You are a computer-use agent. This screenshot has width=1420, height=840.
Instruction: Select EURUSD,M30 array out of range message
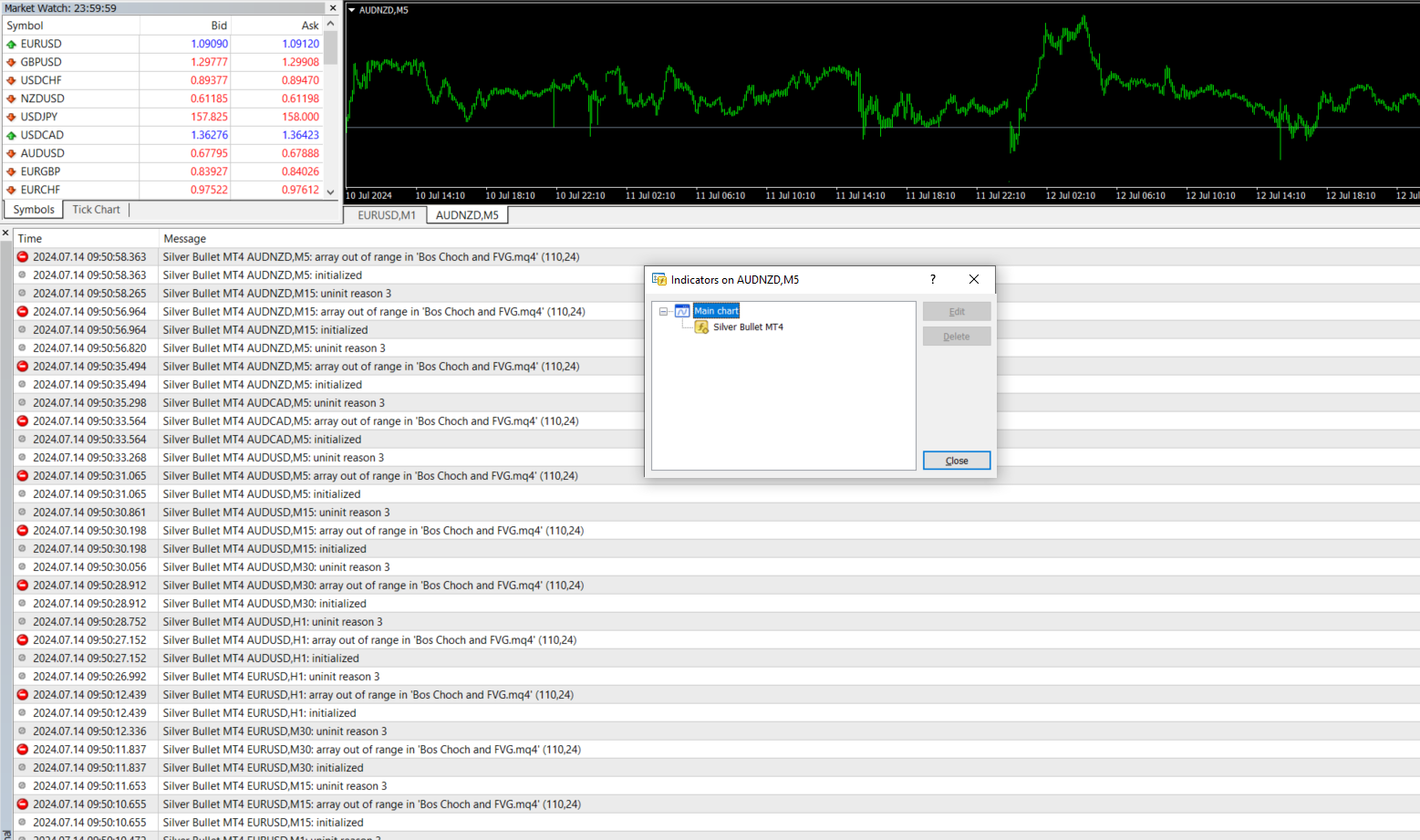(372, 750)
